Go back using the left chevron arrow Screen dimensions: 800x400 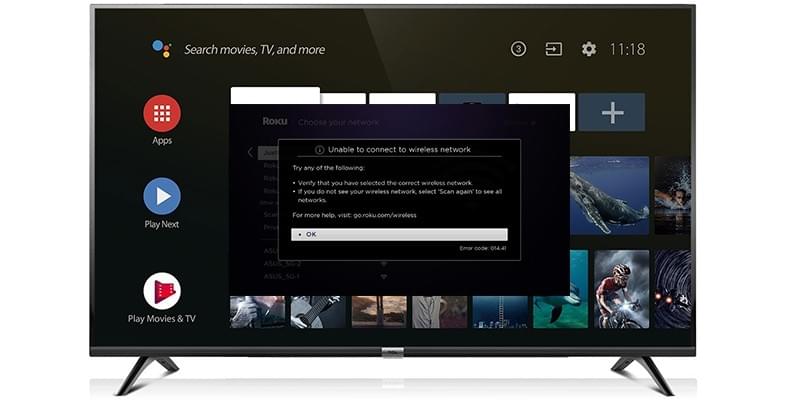[x=249, y=153]
